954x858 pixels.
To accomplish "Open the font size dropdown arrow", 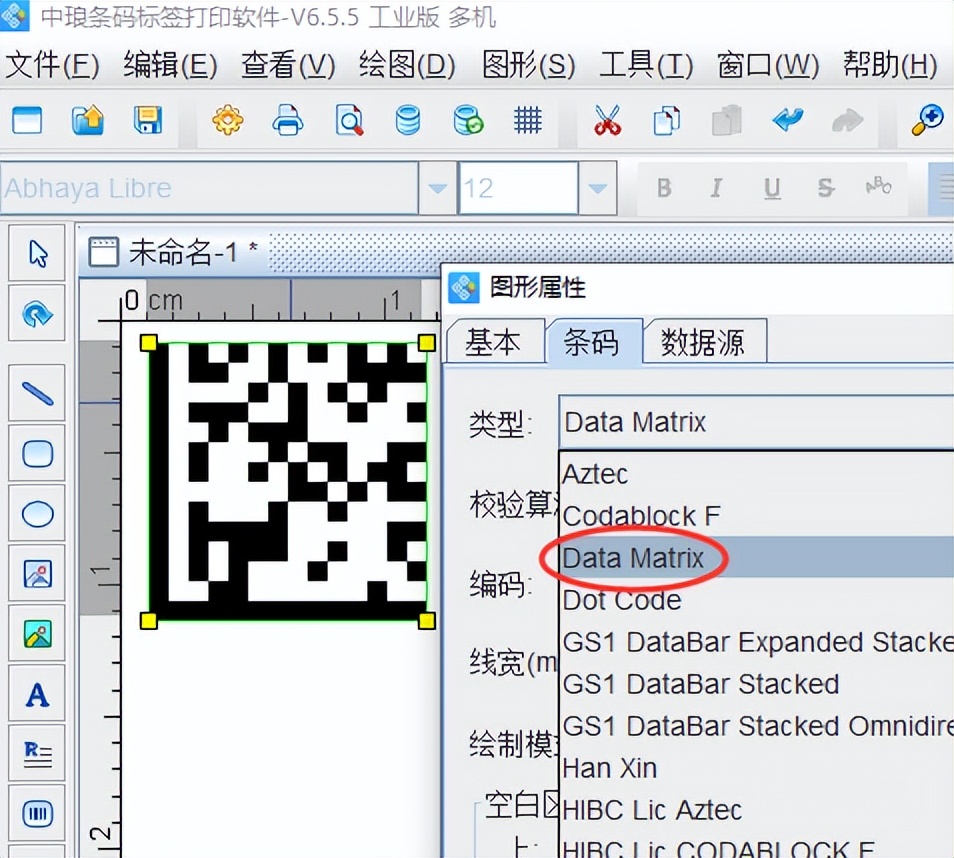I will (597, 188).
